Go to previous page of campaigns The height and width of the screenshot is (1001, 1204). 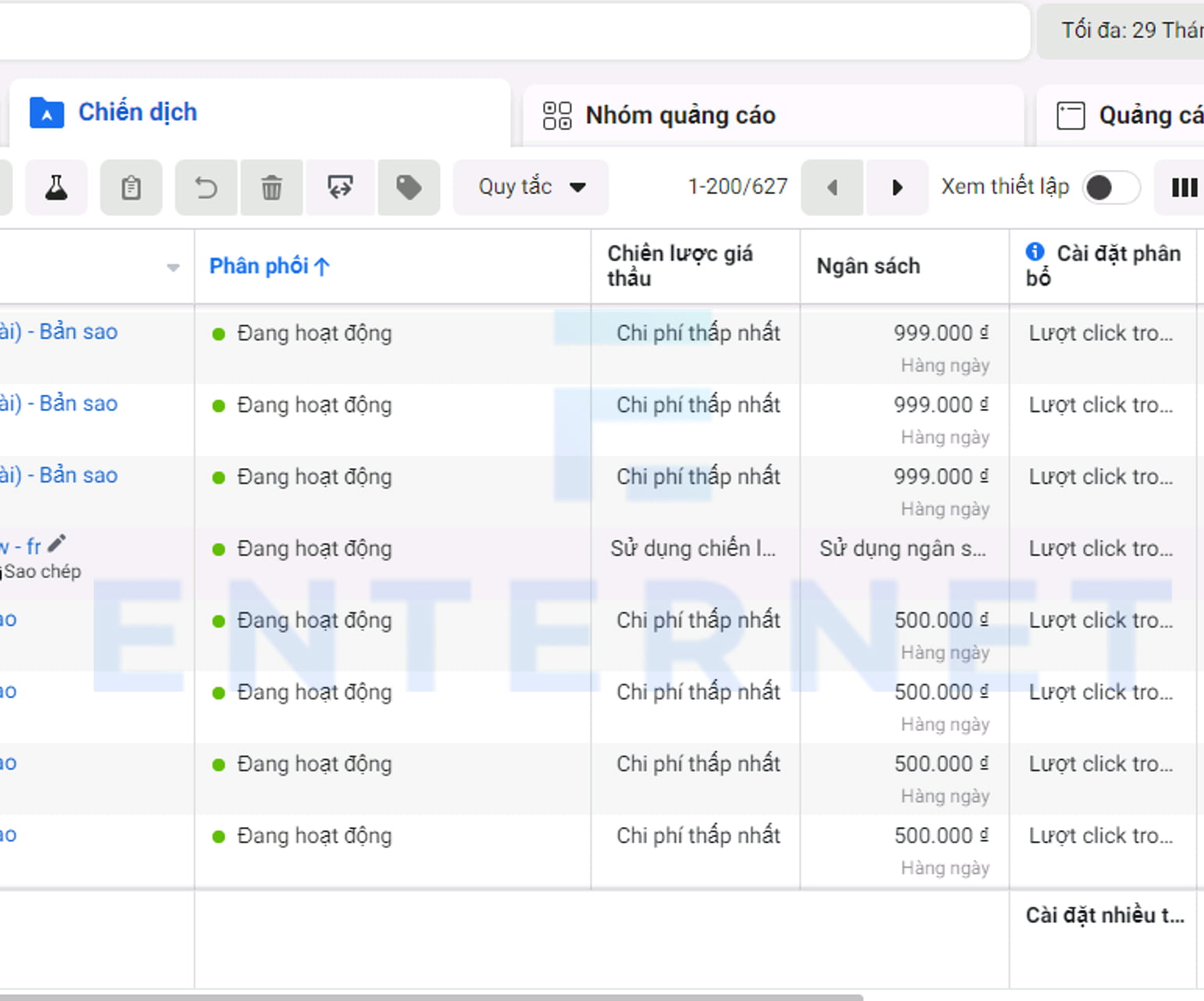[x=832, y=187]
